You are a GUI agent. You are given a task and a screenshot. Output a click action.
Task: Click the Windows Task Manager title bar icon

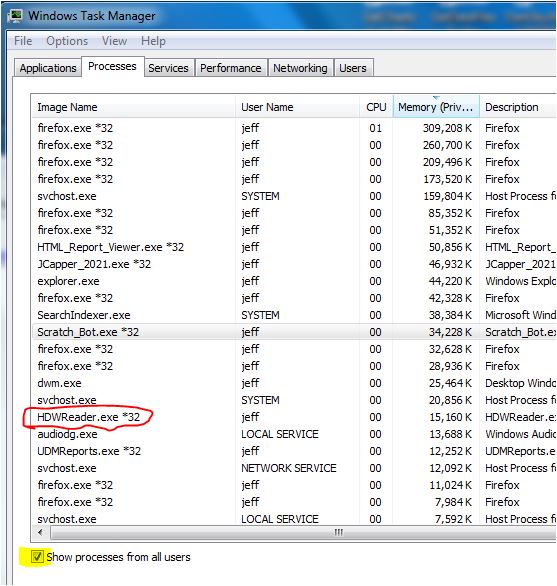[x=16, y=16]
